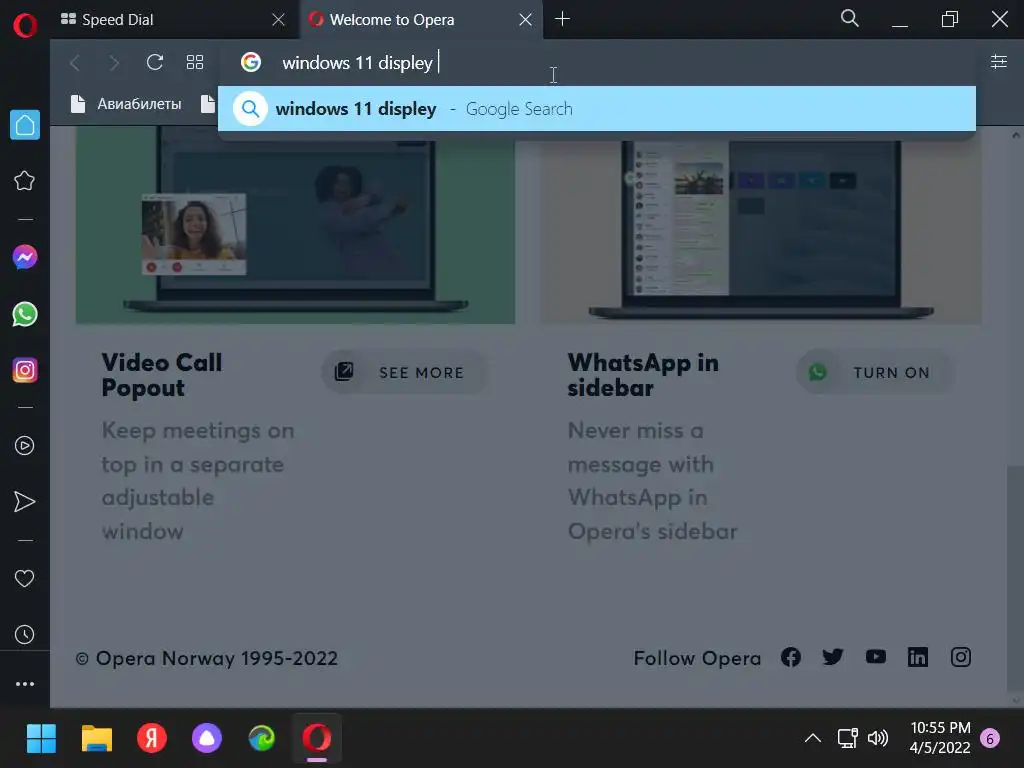Open My Flow arrow icon
The height and width of the screenshot is (768, 1024).
[25, 502]
